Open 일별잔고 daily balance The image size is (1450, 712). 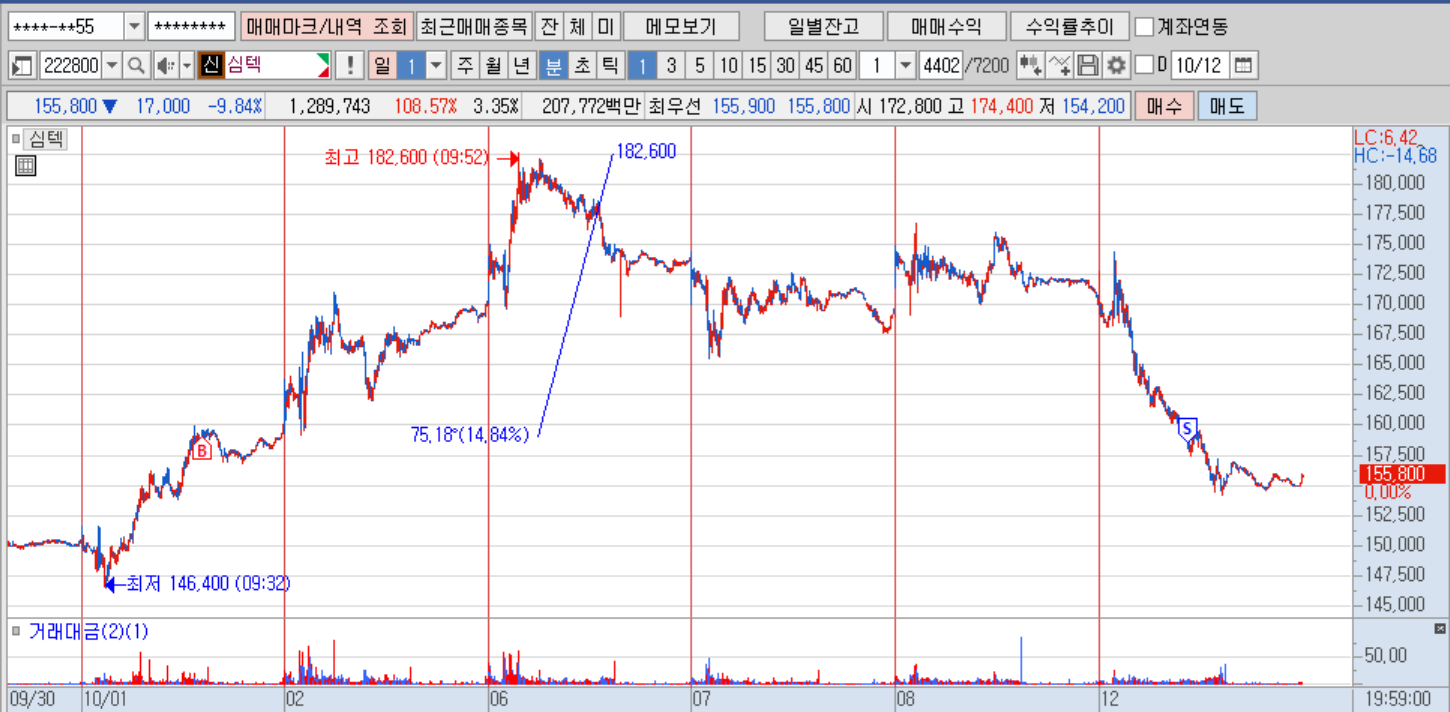point(822,26)
